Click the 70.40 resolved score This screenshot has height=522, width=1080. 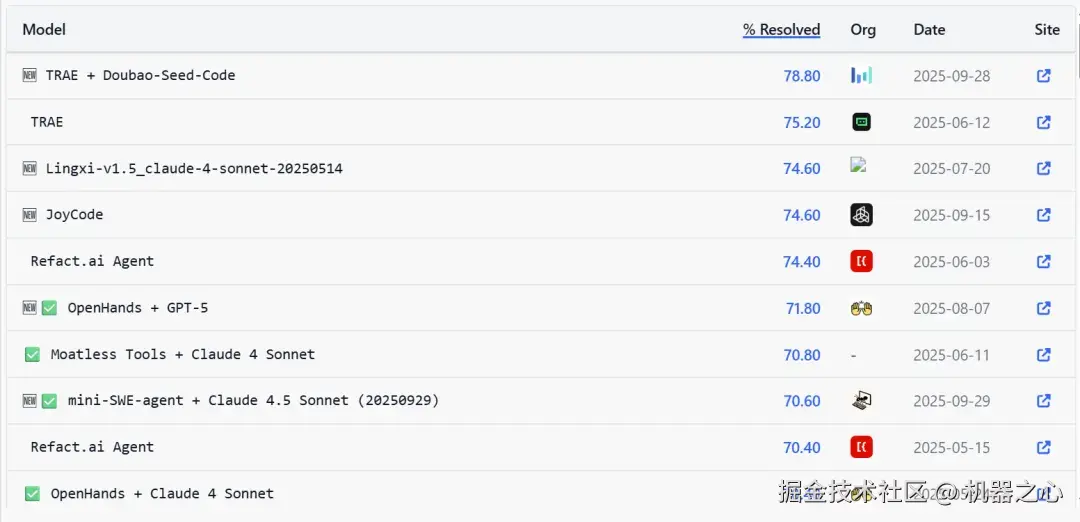(802, 448)
